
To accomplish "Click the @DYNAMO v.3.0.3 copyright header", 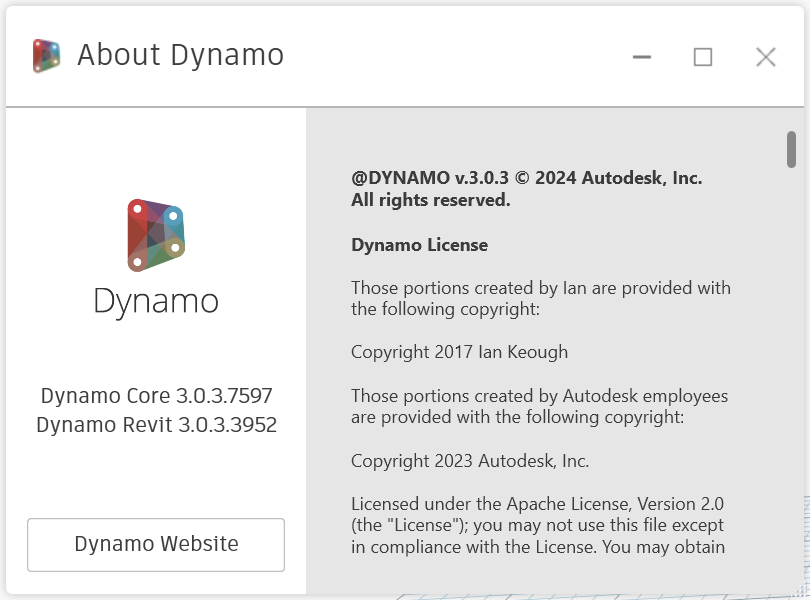I will [x=525, y=178].
